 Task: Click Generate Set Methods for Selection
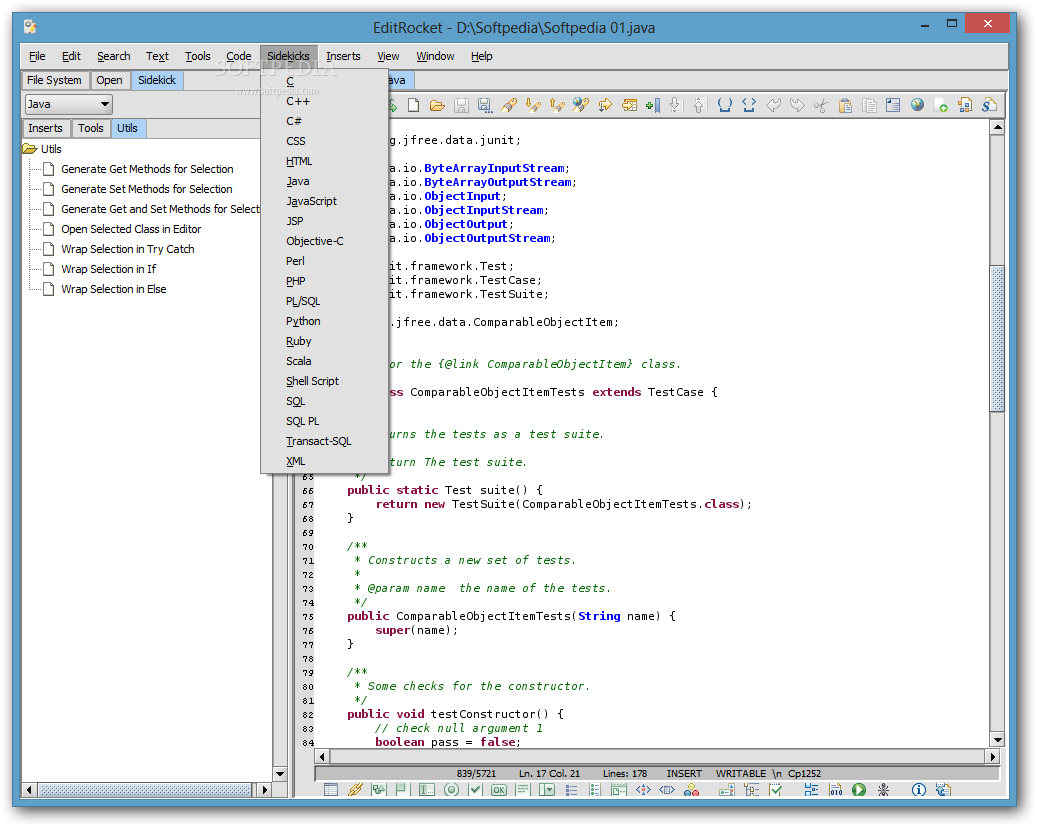click(147, 189)
